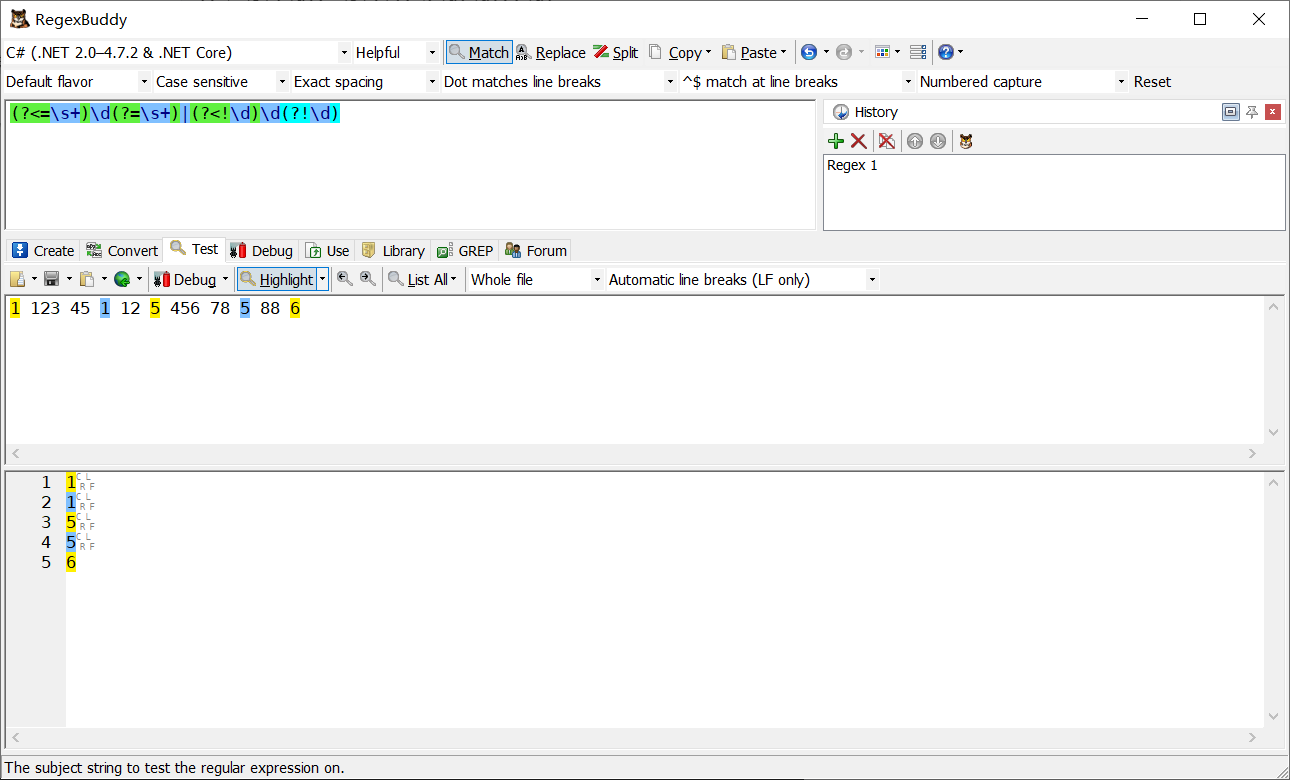Delete the regex with red X
Image resolution: width=1290 pixels, height=780 pixels.
coord(858,141)
